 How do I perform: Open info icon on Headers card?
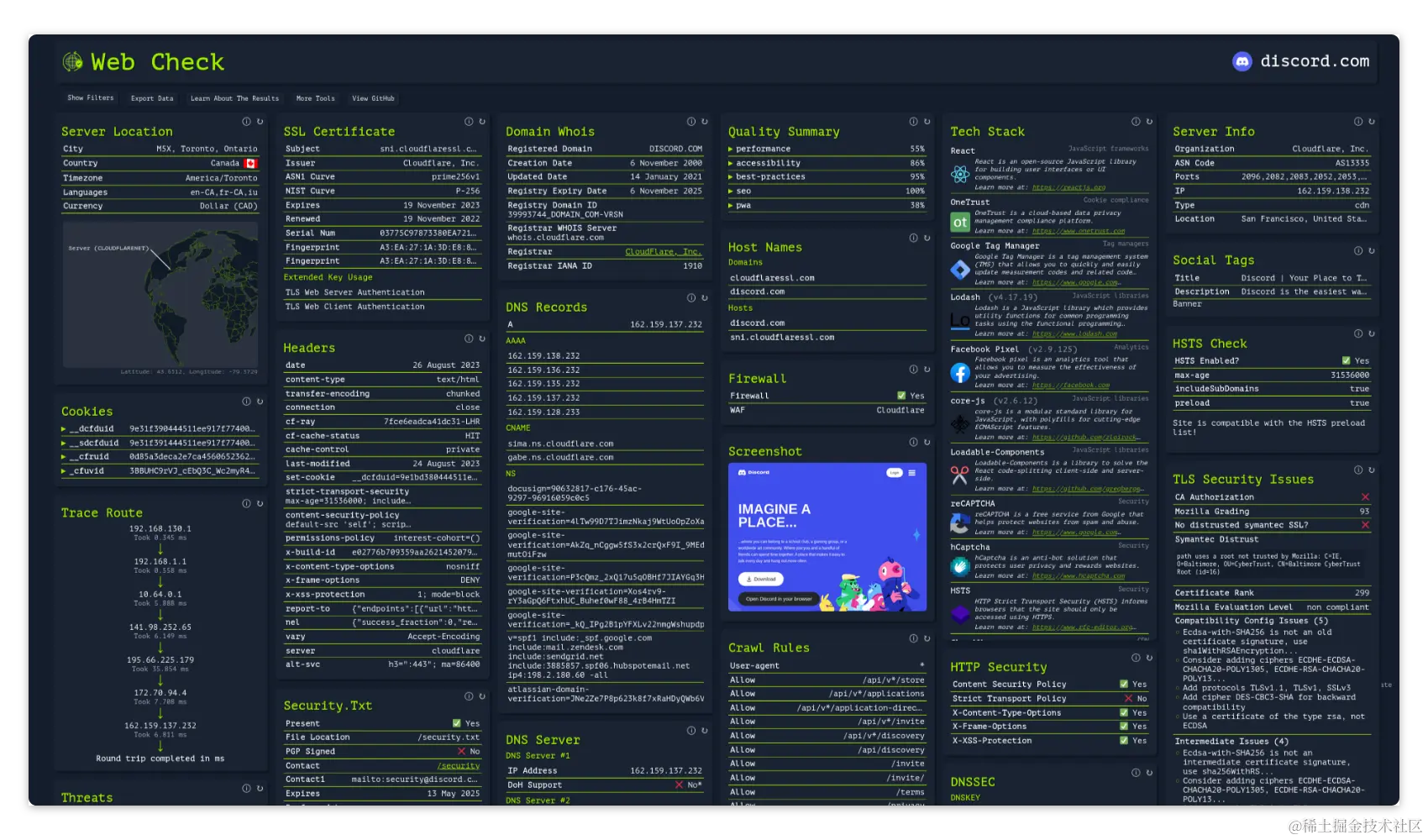(470, 339)
